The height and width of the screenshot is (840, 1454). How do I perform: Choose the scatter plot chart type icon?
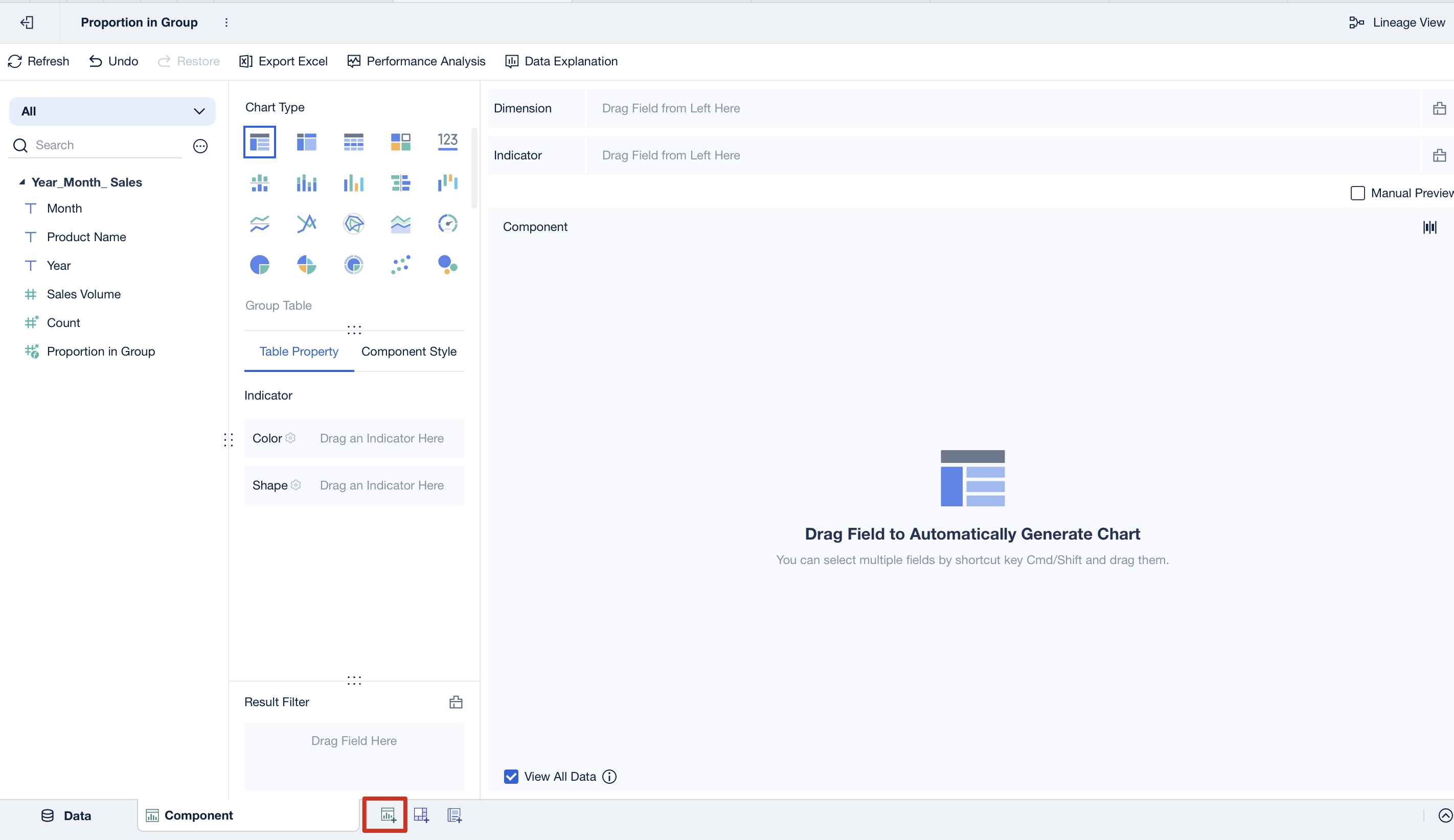point(400,265)
